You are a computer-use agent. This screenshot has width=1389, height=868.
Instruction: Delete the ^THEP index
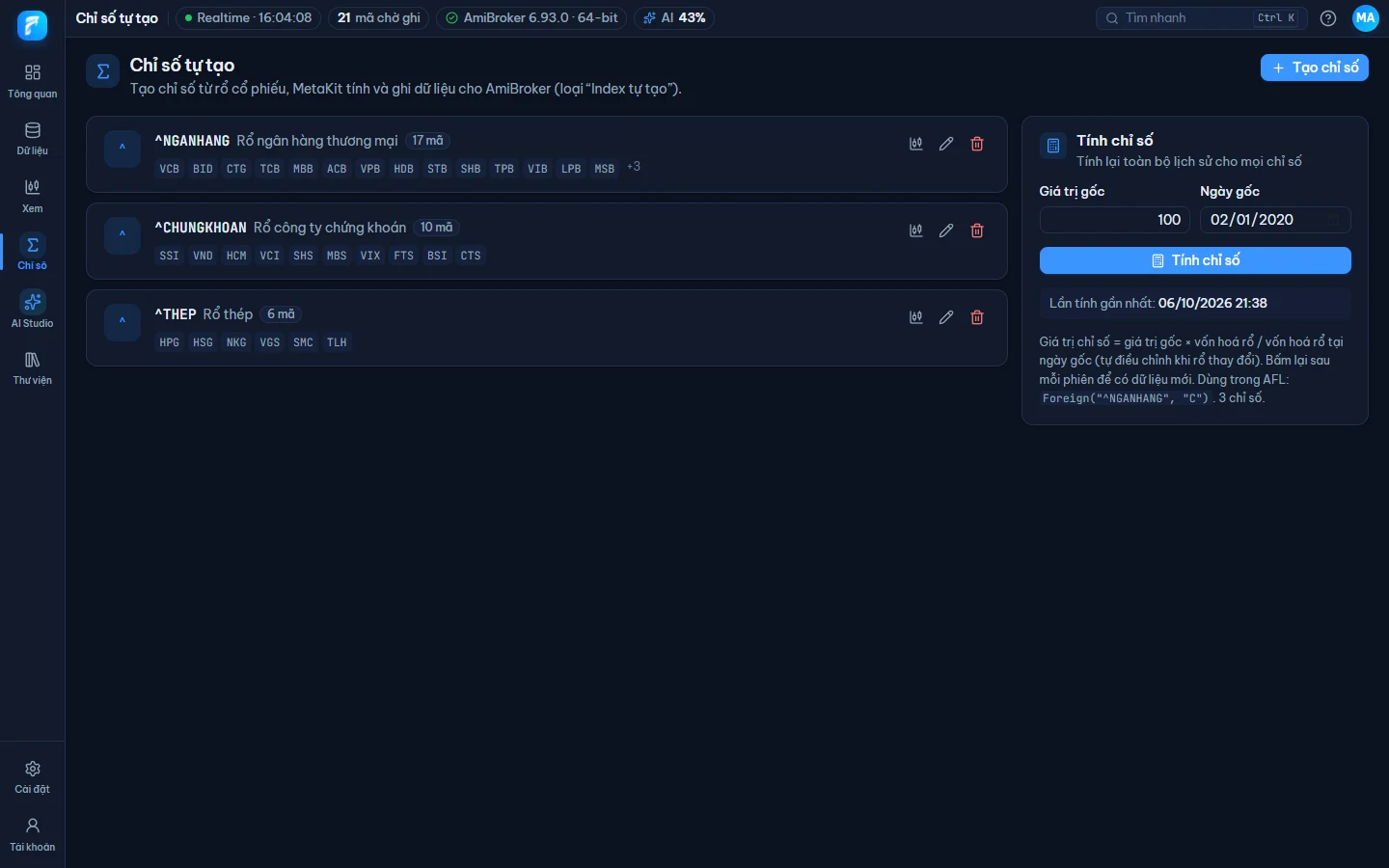pyautogui.click(x=977, y=317)
